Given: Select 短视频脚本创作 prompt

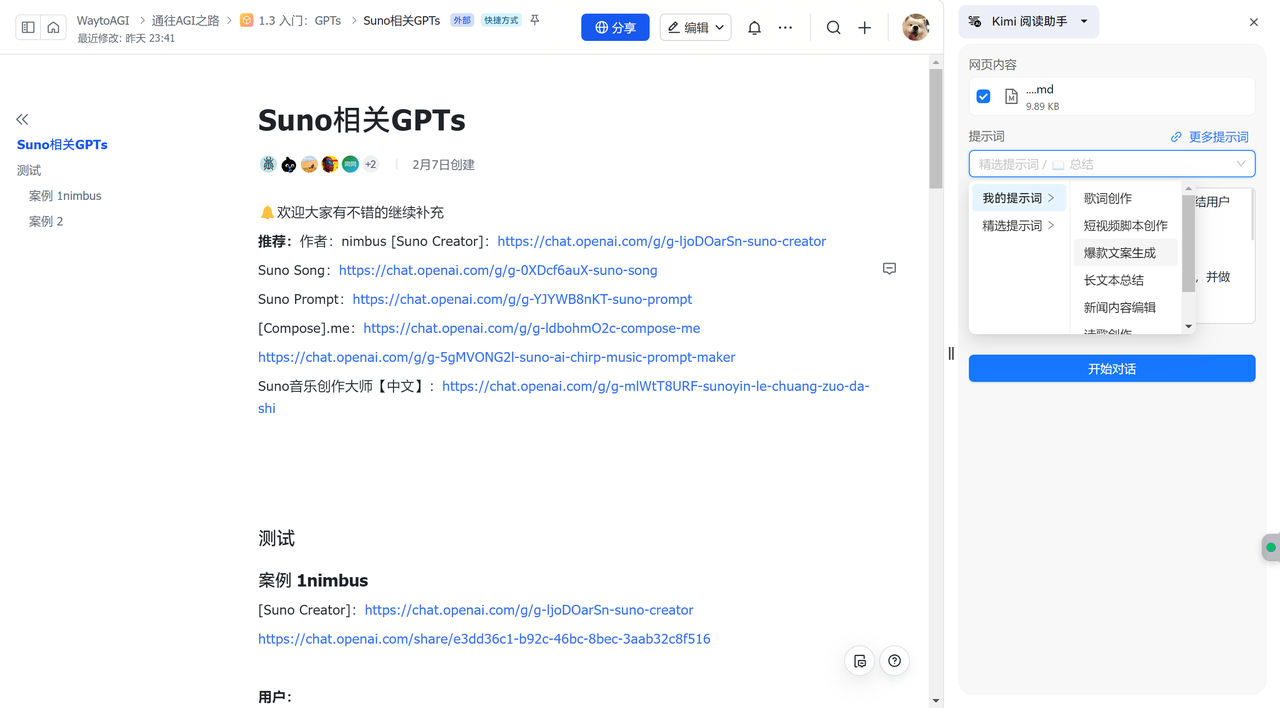Looking at the screenshot, I should [1126, 226].
